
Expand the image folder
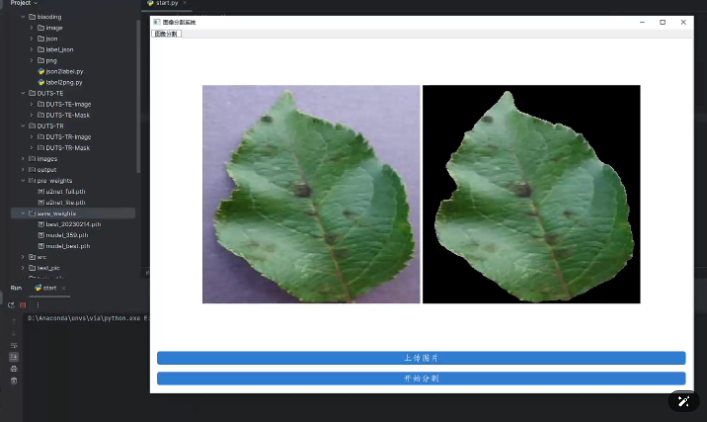click(x=32, y=28)
